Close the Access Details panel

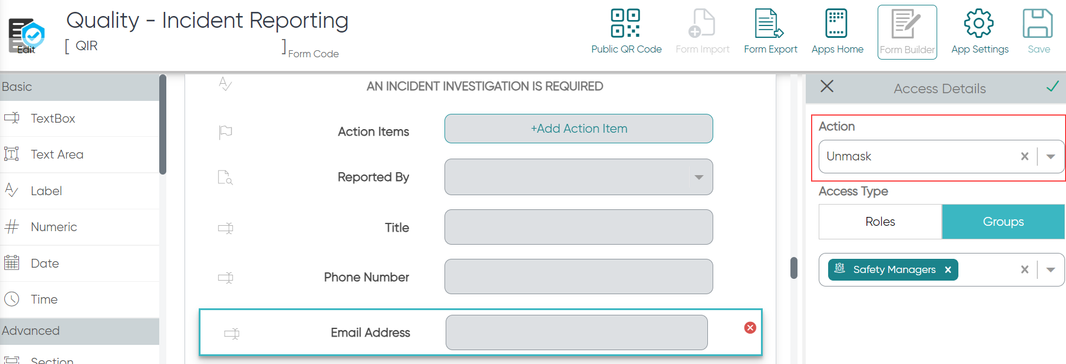click(x=827, y=86)
